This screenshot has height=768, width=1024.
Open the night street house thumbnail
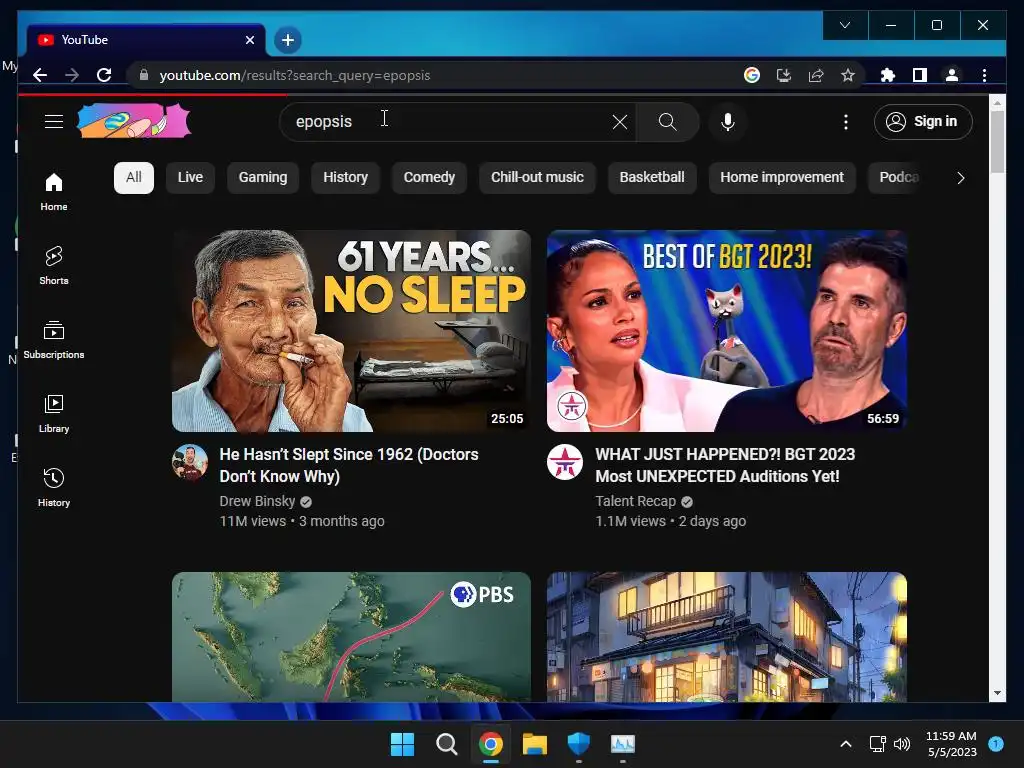click(x=727, y=637)
